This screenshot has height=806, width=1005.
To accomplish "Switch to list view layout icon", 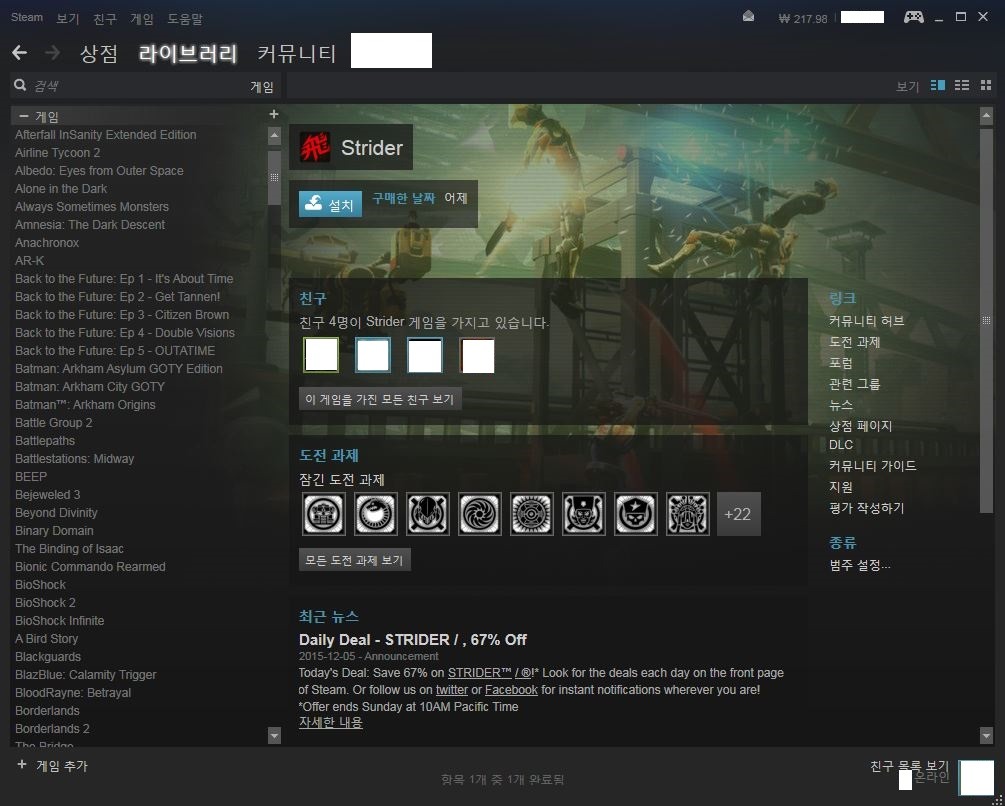I will [x=961, y=85].
